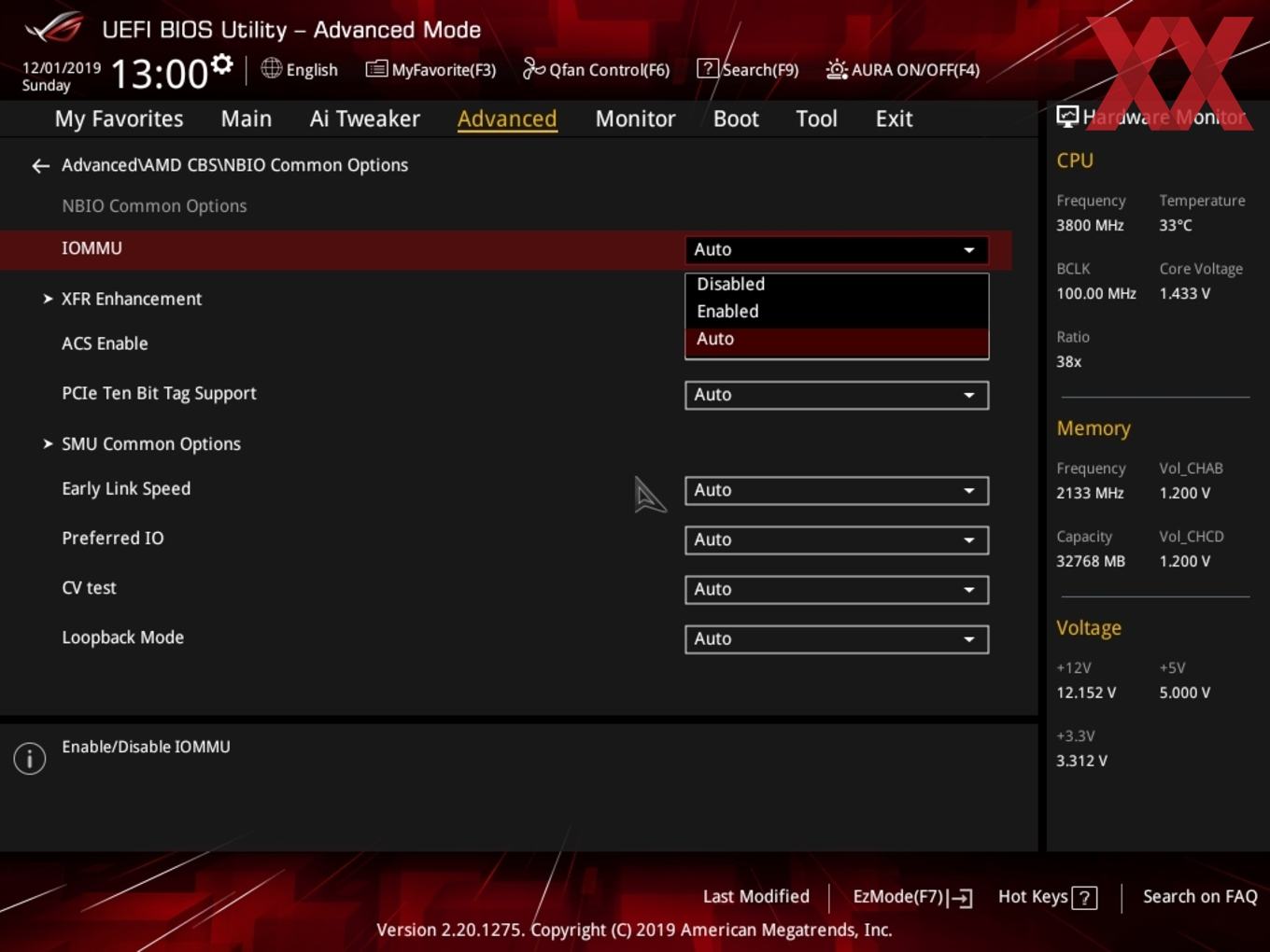Collapse the IOMMU dropdown

pos(837,250)
